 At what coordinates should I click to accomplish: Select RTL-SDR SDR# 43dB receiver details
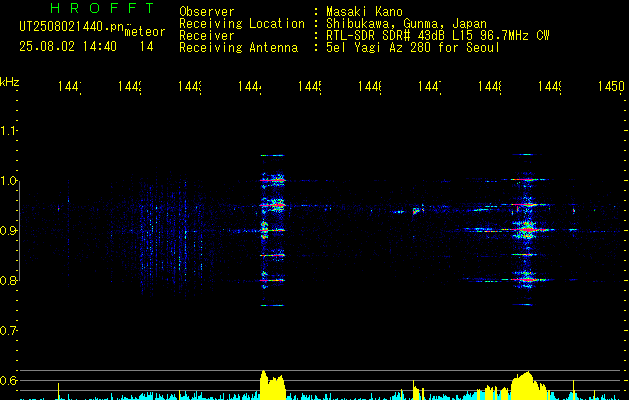[438, 36]
